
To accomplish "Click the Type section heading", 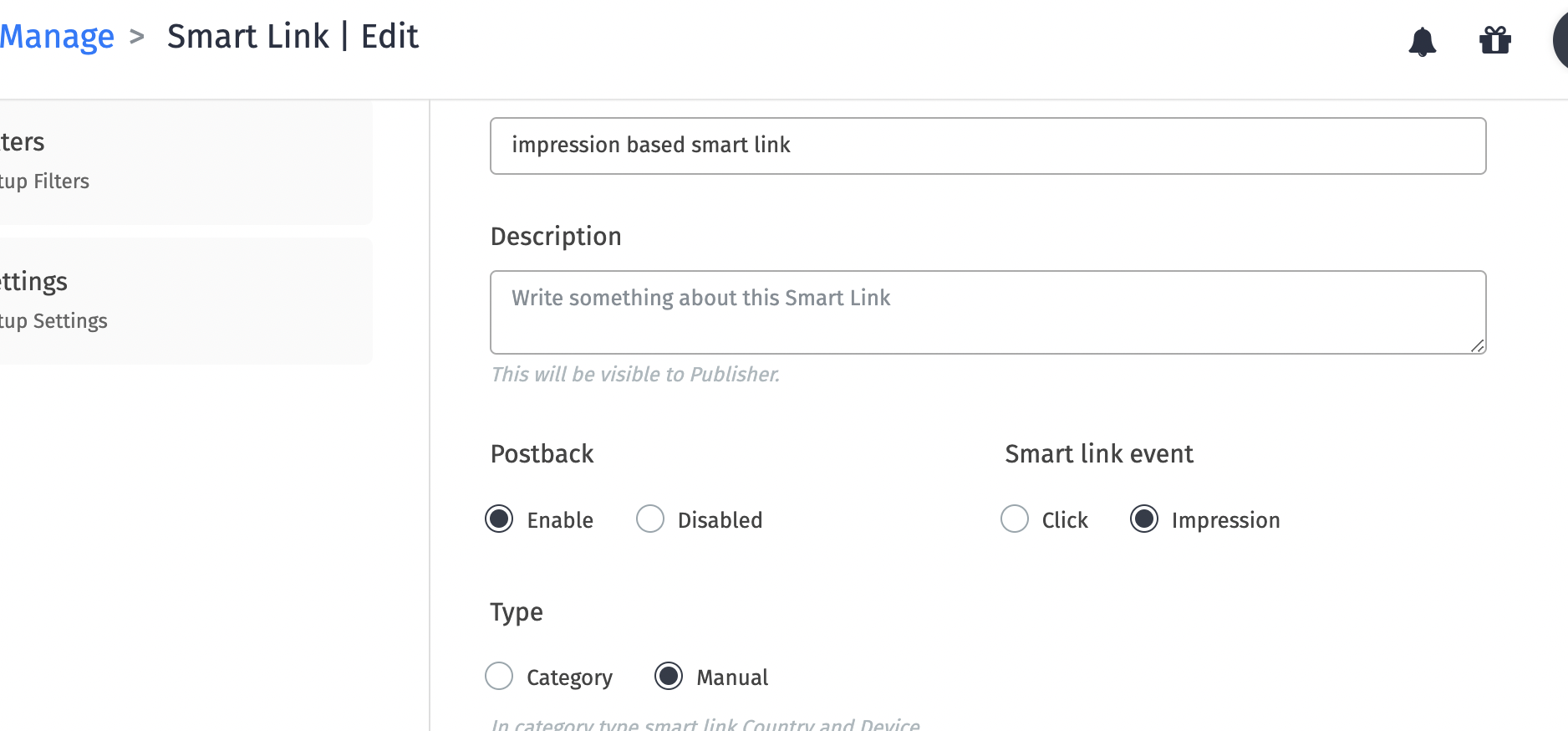I will click(x=516, y=611).
